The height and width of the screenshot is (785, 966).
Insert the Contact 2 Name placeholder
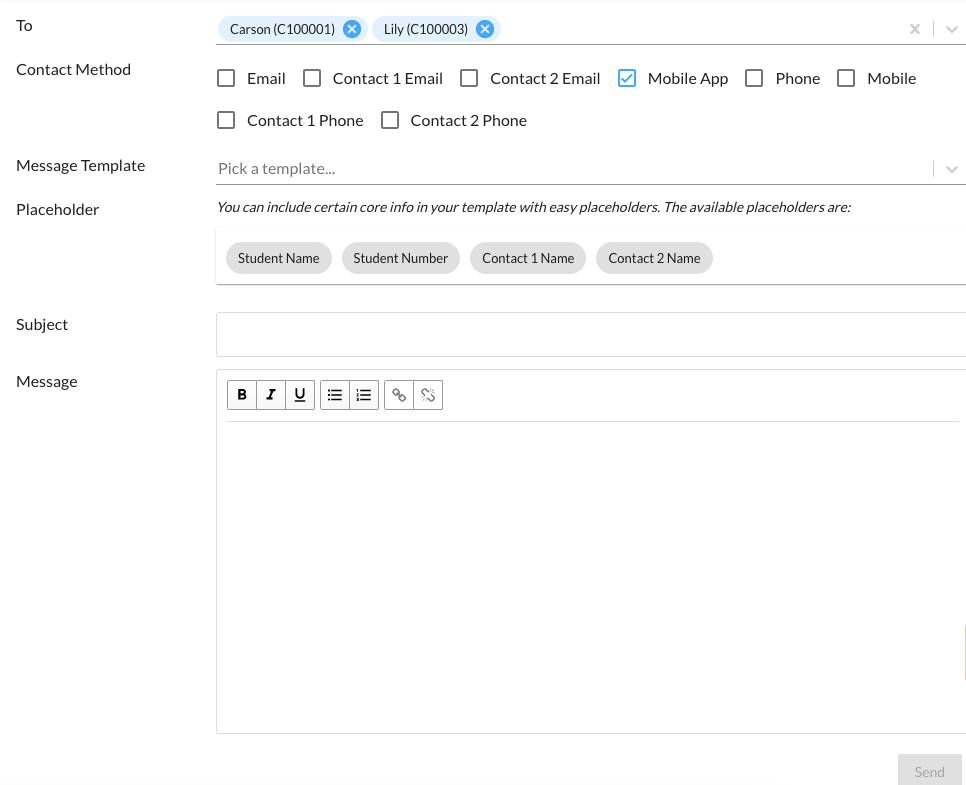point(654,258)
